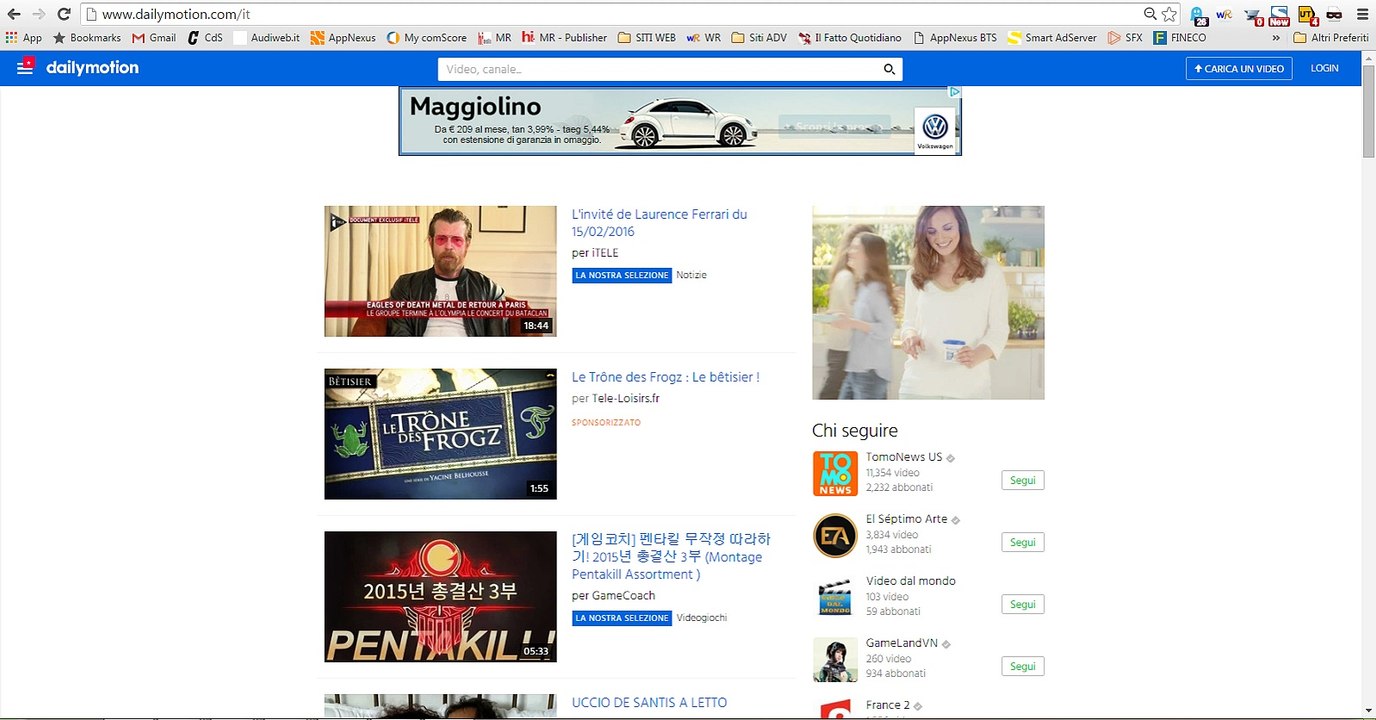Play the PENTAKILL video thumbnail

(440, 596)
